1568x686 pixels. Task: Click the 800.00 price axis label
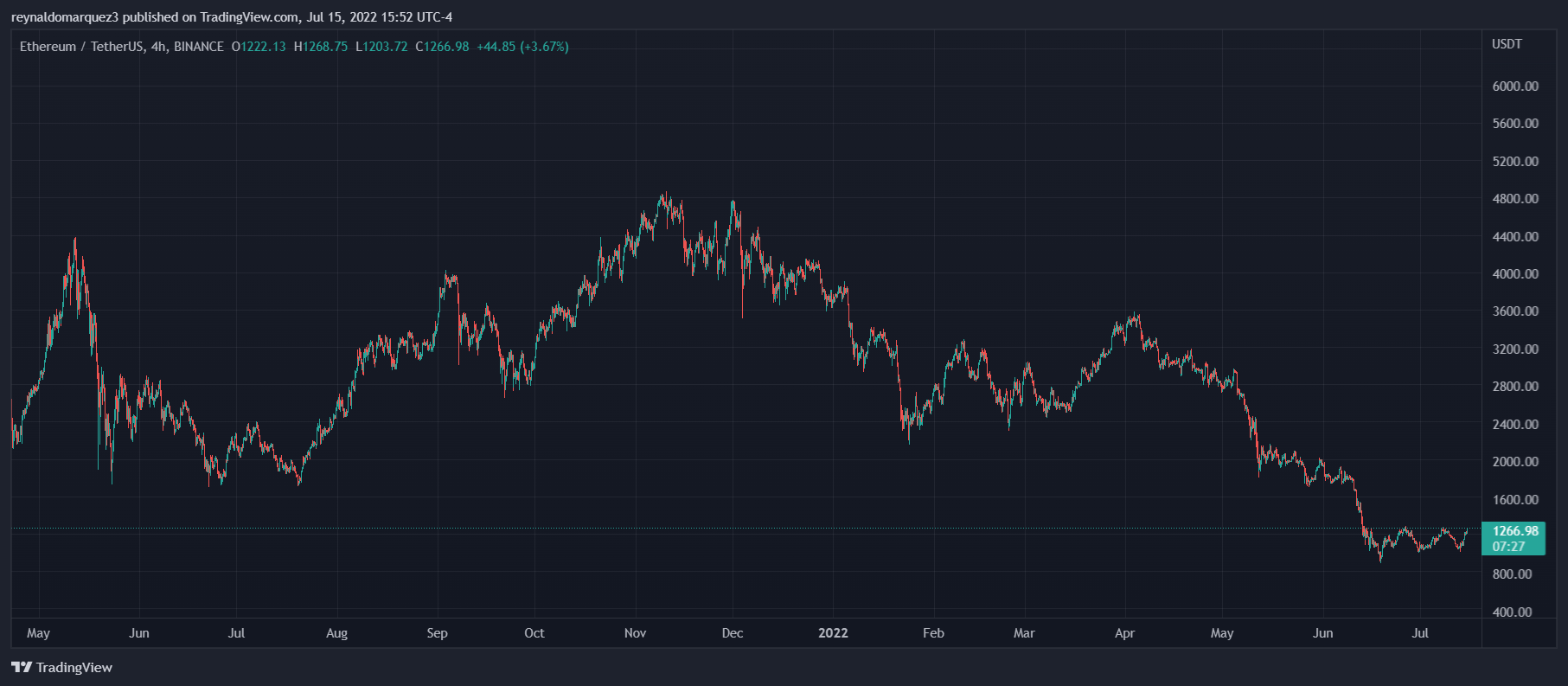point(1512,574)
